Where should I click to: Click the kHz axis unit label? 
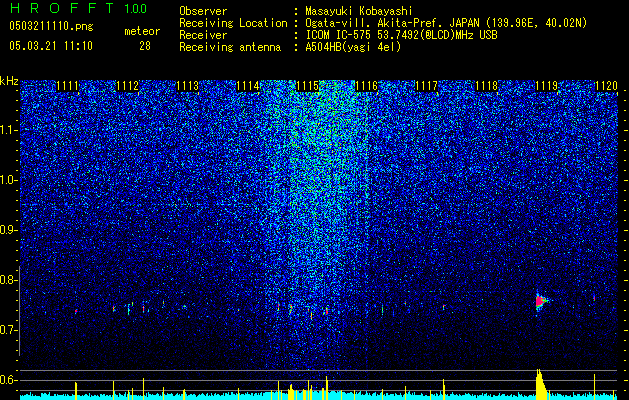(x=9, y=81)
